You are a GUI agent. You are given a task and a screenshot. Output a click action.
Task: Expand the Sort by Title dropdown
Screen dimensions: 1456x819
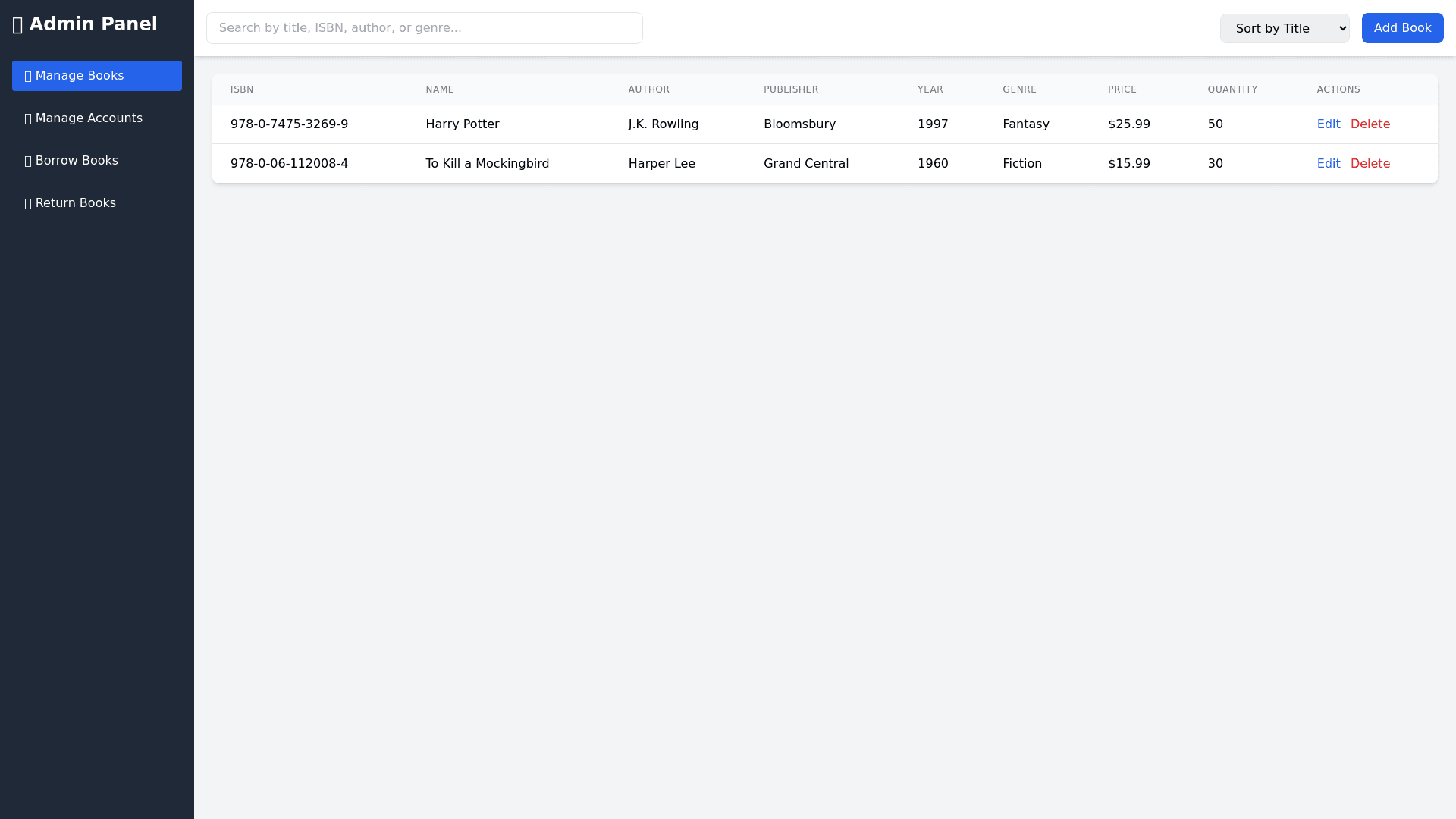pos(1284,28)
